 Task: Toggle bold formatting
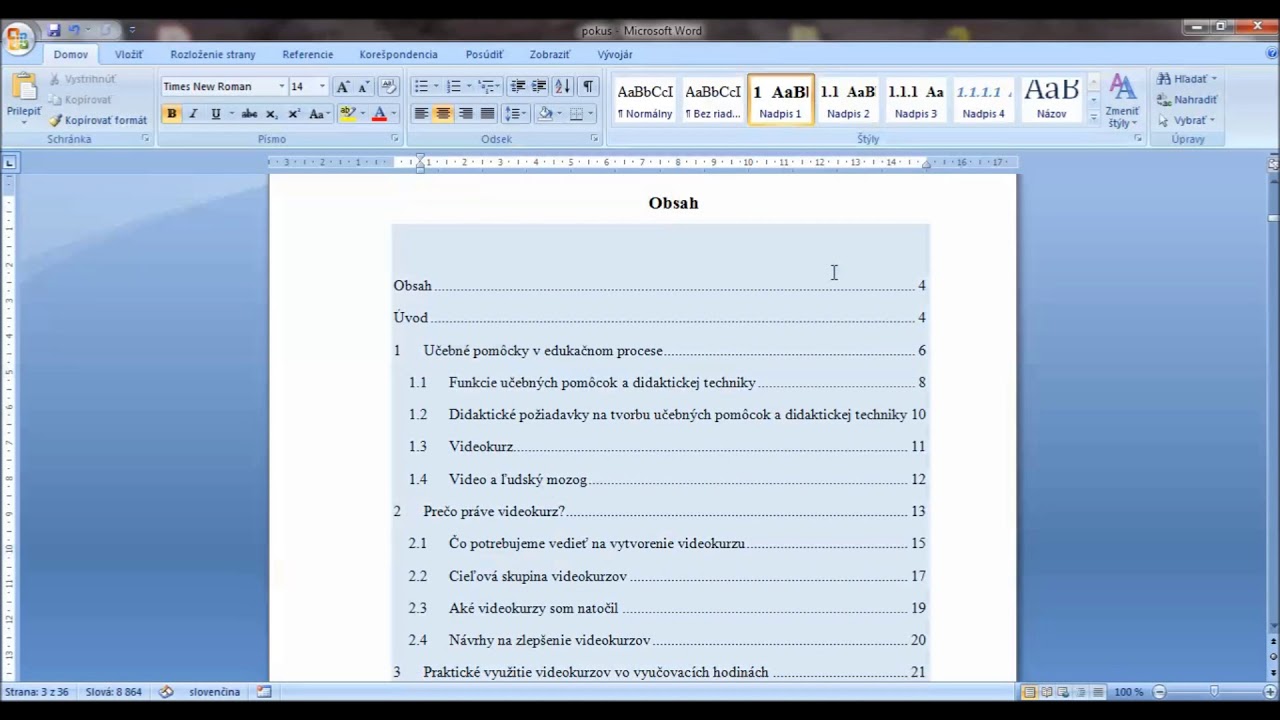(x=172, y=114)
